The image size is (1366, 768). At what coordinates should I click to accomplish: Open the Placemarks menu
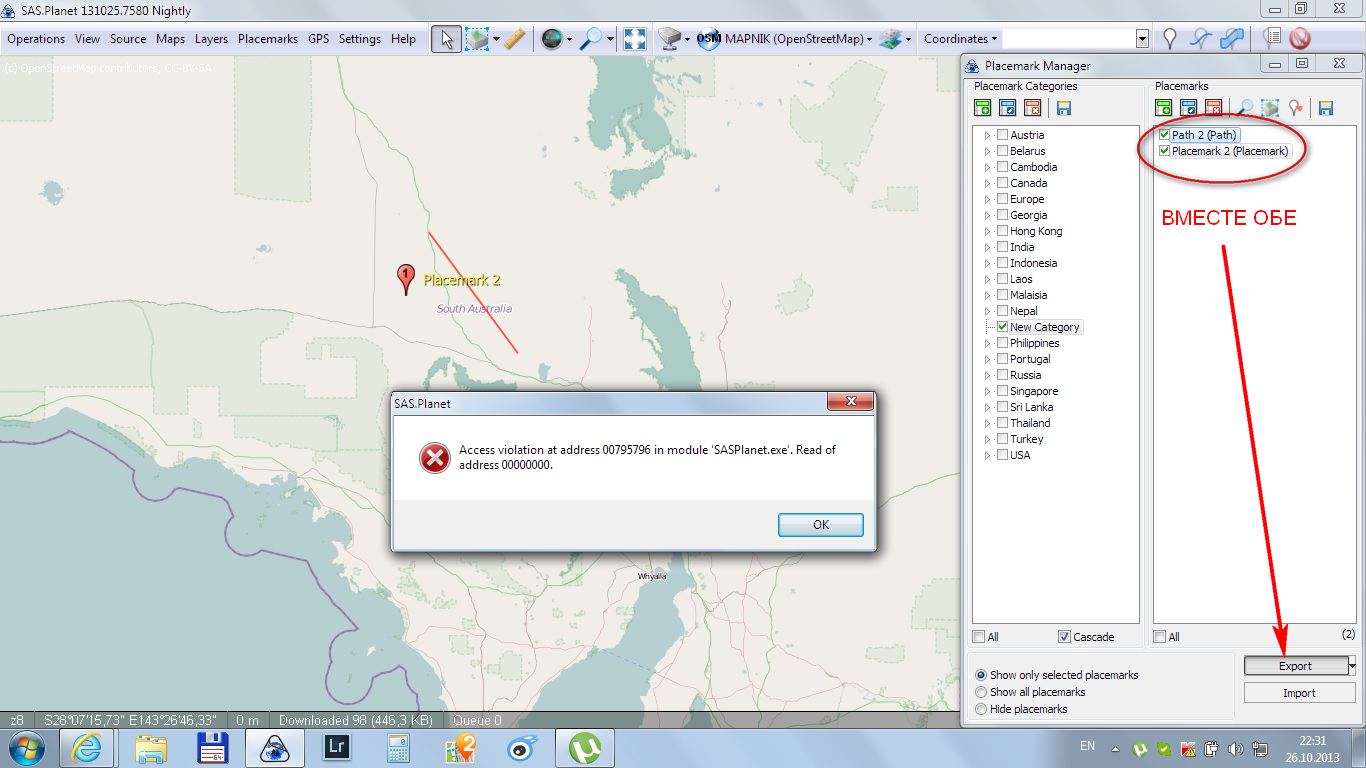pos(267,39)
